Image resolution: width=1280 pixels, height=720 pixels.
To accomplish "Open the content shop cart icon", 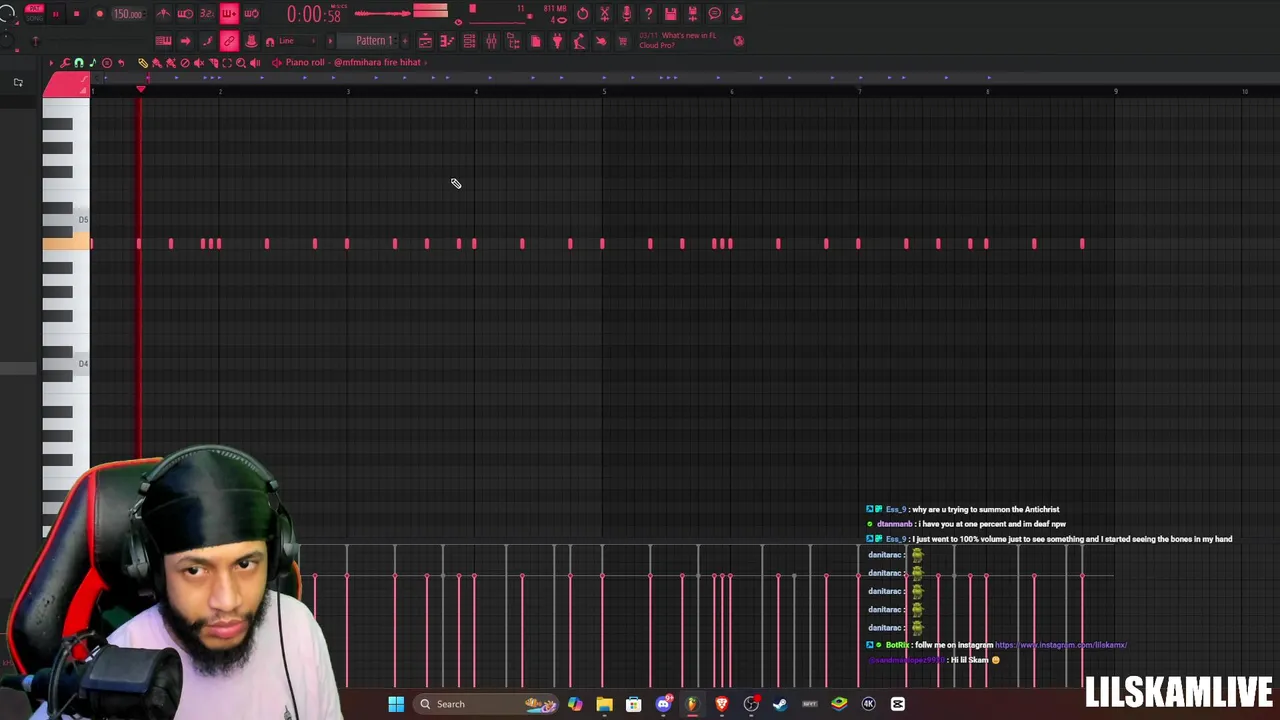I will pyautogui.click(x=623, y=41).
